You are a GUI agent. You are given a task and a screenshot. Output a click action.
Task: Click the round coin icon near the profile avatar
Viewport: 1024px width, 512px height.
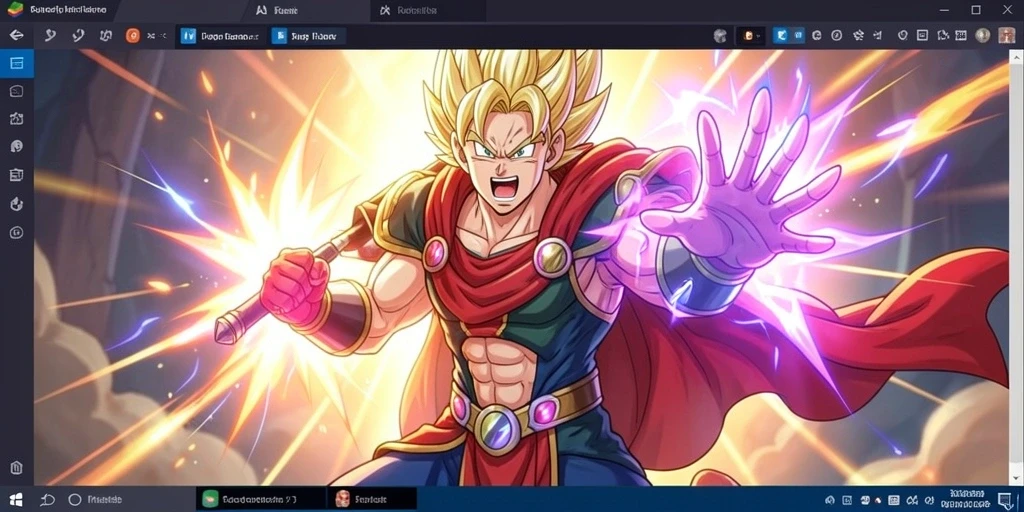pyautogui.click(x=982, y=35)
